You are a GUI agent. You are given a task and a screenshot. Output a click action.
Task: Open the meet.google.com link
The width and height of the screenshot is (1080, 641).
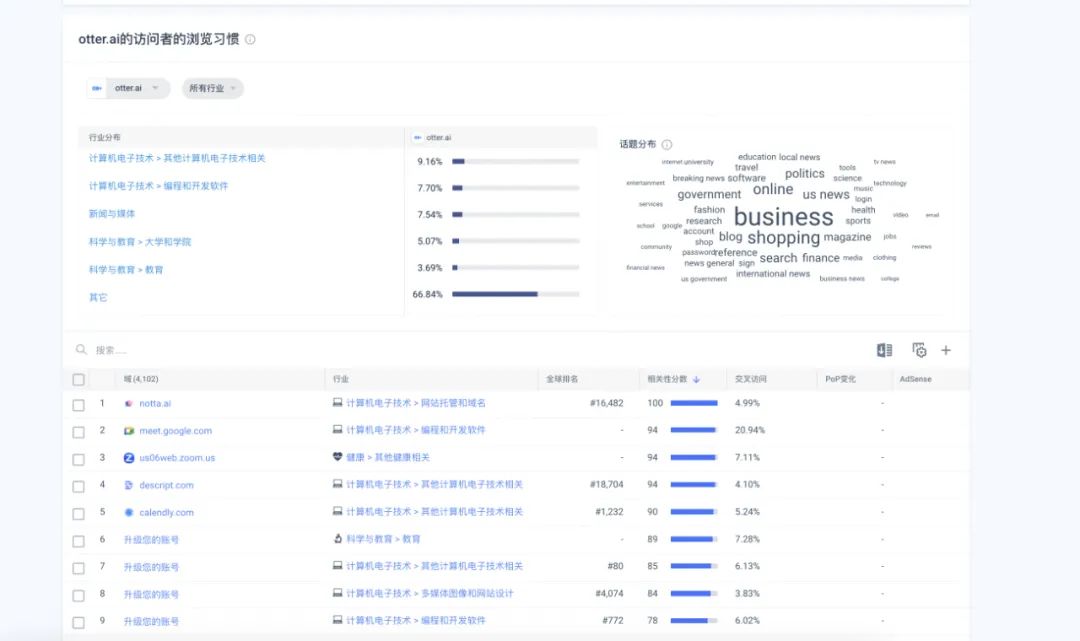click(176, 431)
